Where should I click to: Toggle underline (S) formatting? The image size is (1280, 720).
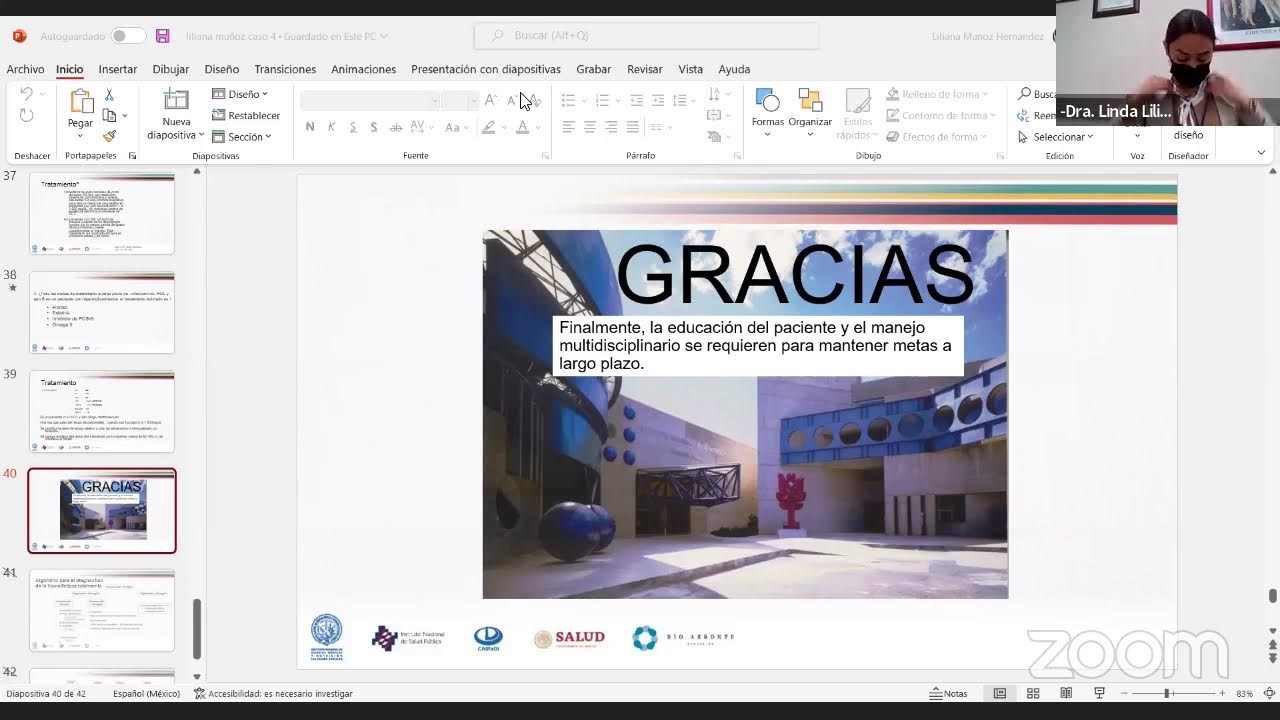(x=352, y=127)
